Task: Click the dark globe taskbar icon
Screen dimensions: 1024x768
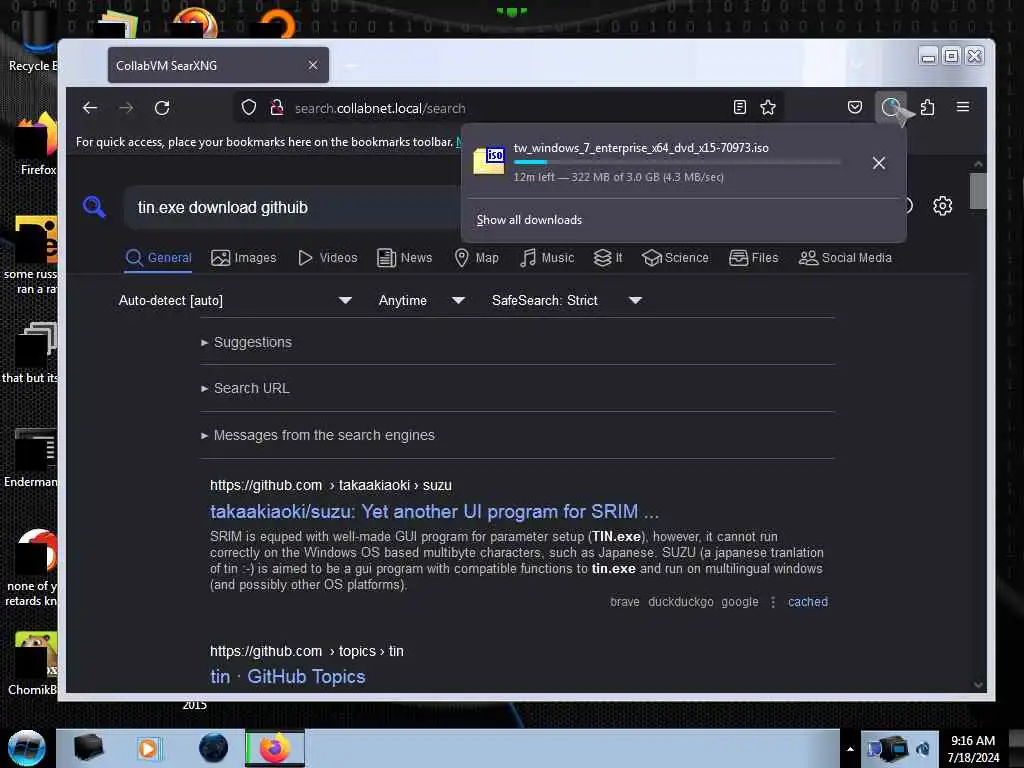Action: (x=214, y=748)
